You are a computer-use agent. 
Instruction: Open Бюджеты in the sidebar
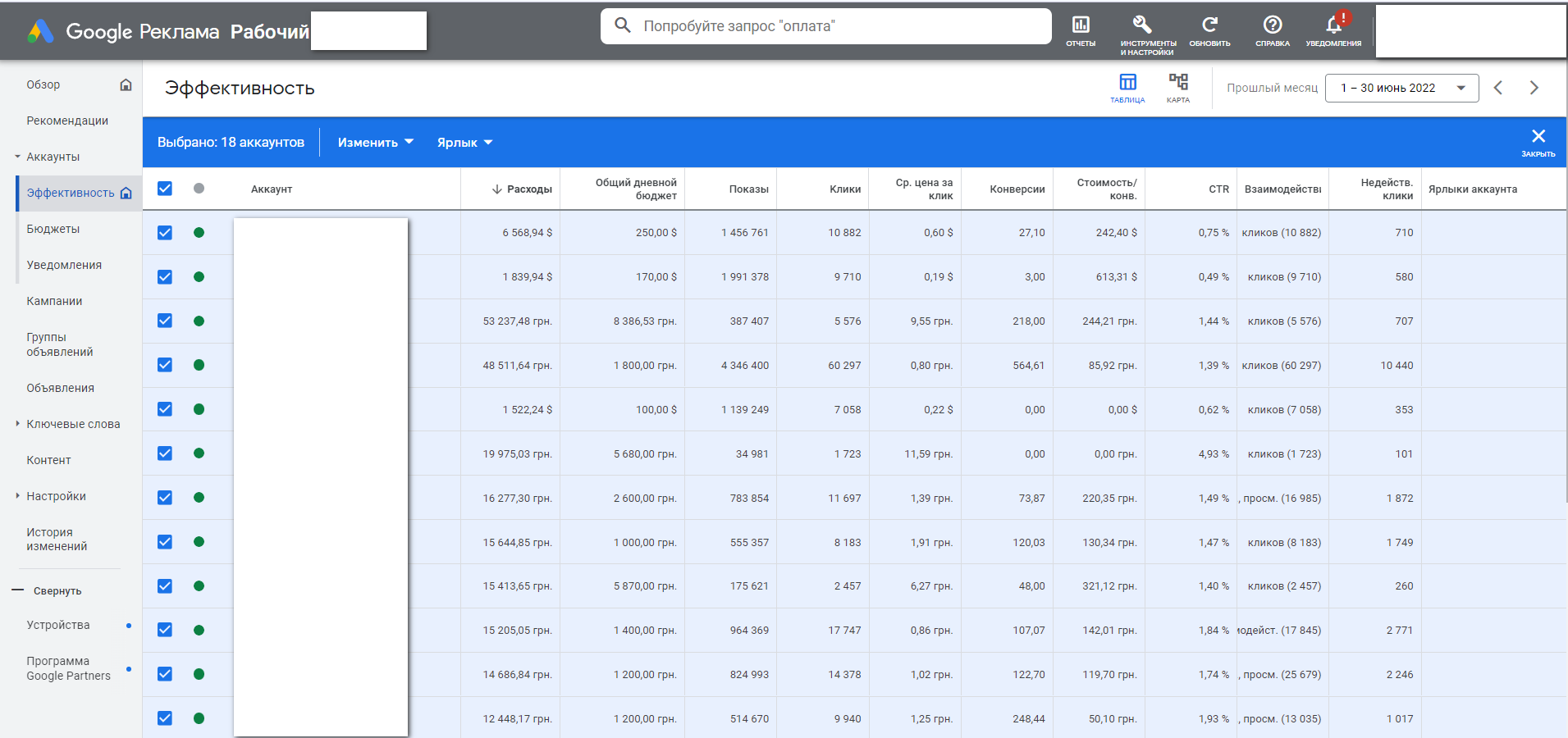[x=53, y=229]
